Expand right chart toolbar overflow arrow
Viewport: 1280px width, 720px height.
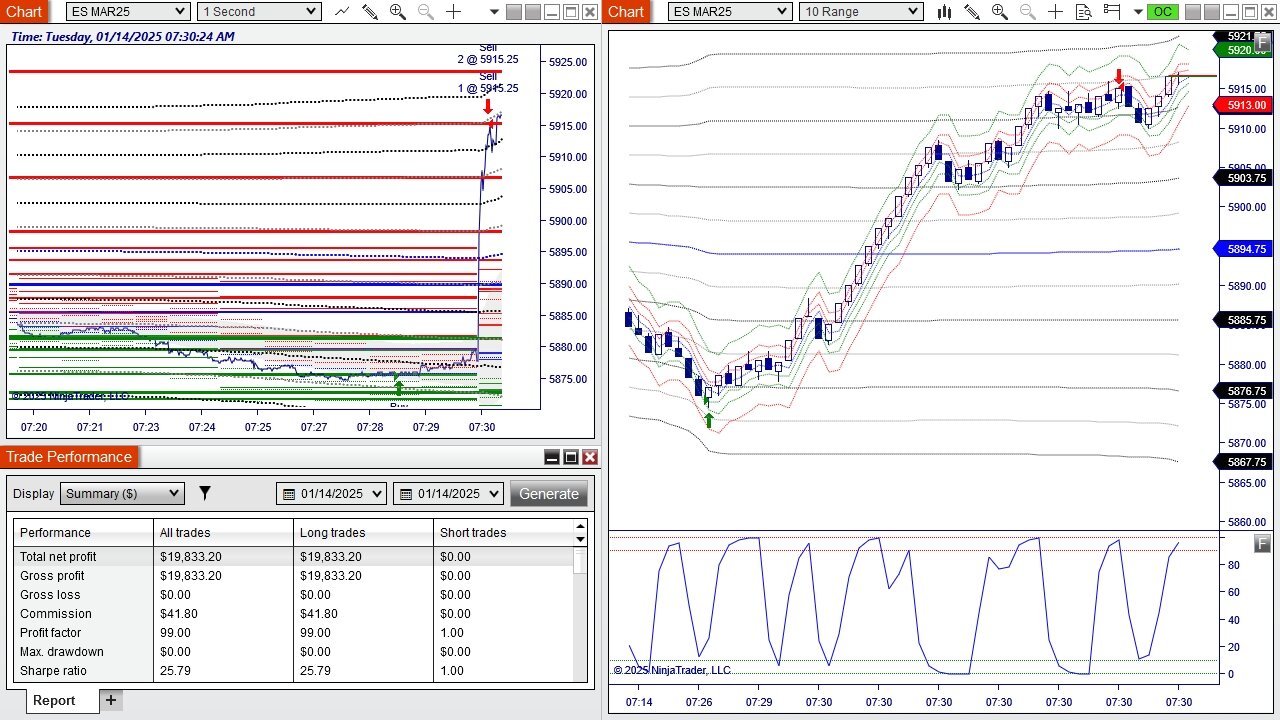click(1138, 12)
